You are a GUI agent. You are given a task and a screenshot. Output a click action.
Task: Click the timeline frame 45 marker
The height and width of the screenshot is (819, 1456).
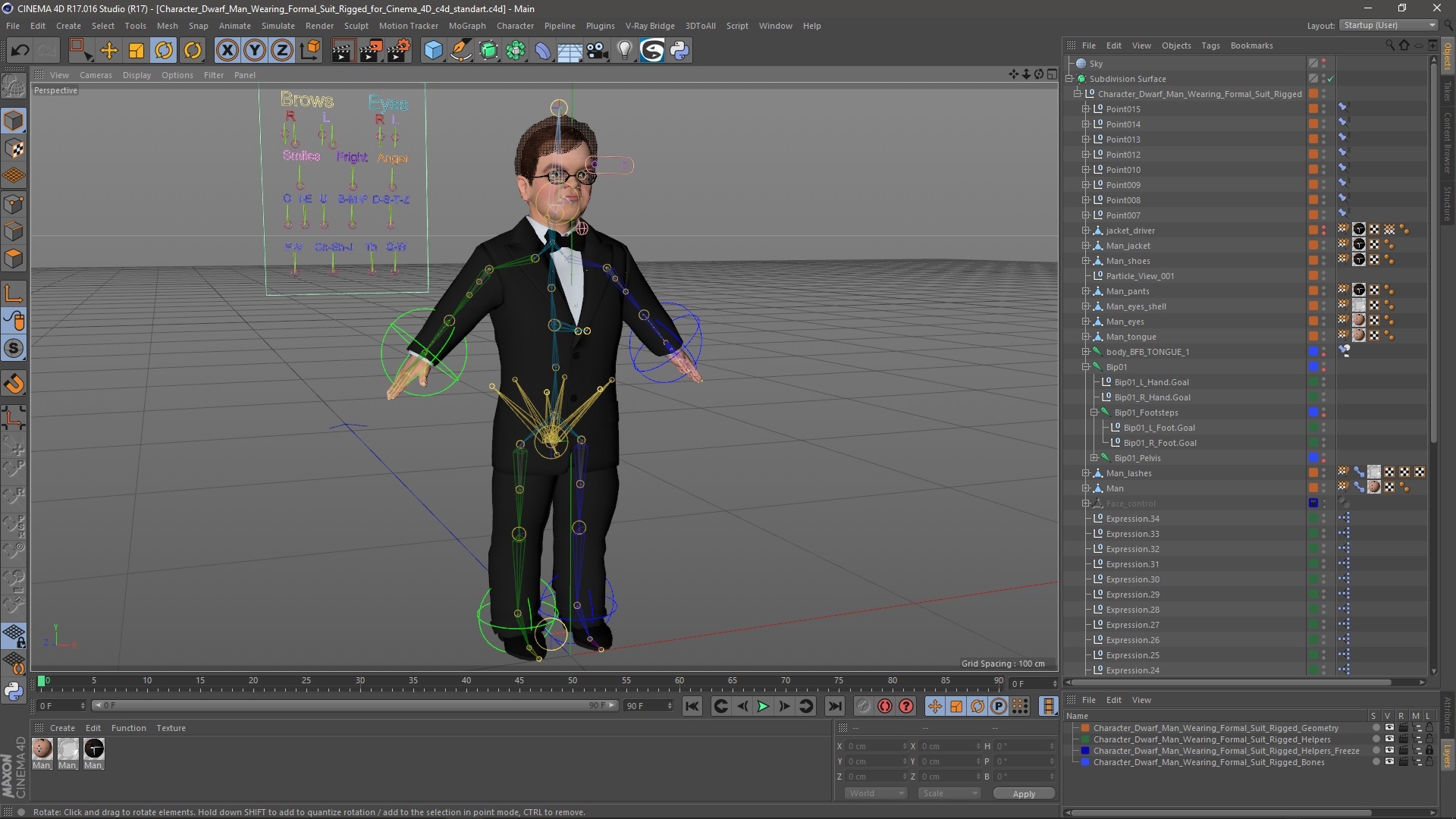point(519,681)
